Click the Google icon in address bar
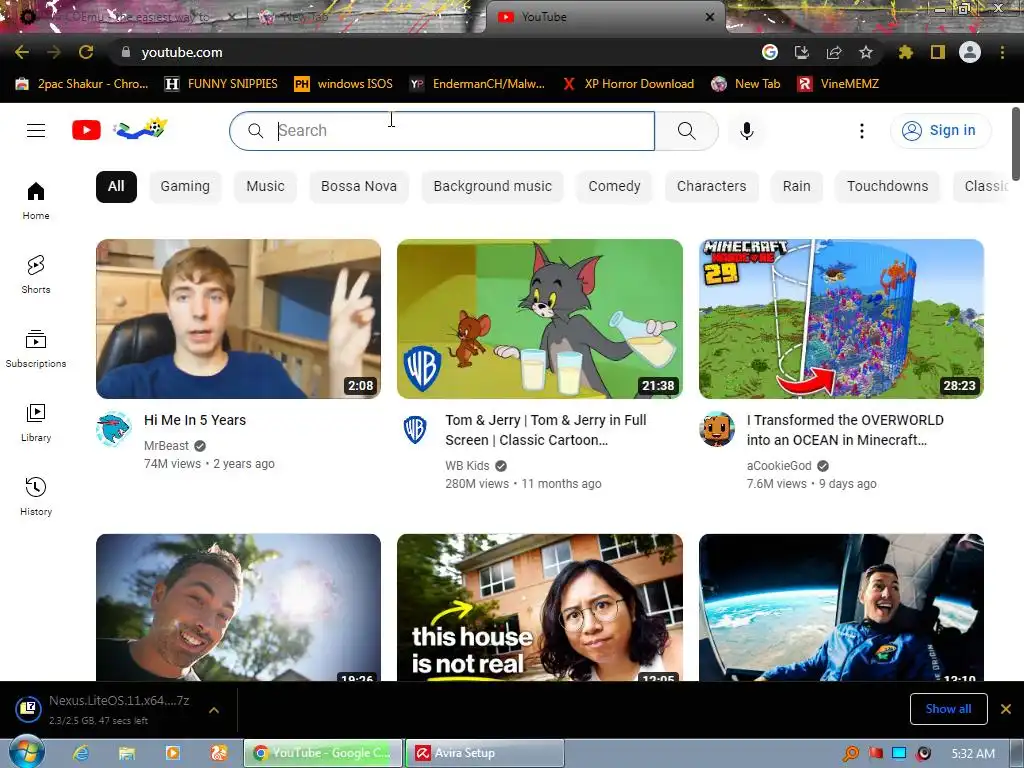Viewport: 1024px width, 768px height. tap(770, 52)
